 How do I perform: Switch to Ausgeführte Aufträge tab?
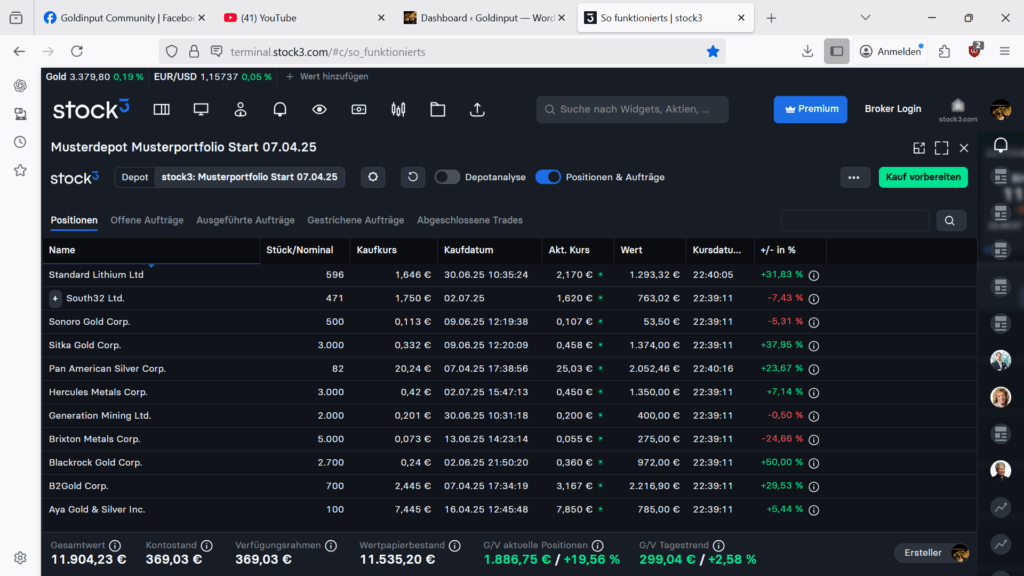point(246,220)
